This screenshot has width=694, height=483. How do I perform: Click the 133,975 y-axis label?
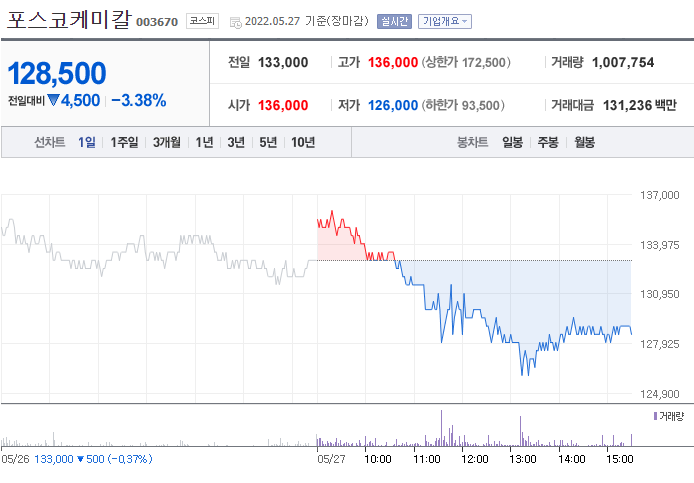[659, 245]
